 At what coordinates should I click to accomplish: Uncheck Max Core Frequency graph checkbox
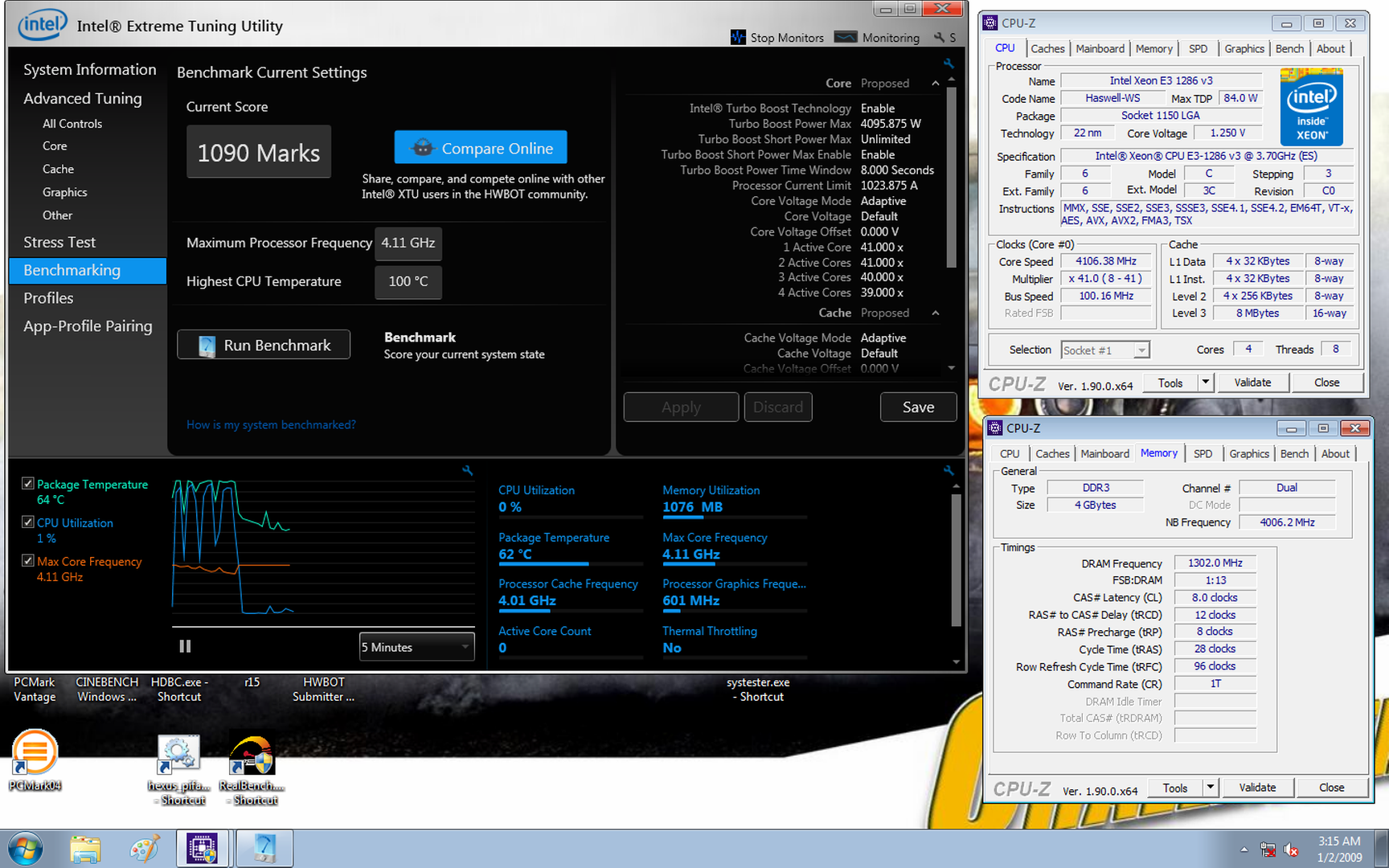pos(28,561)
